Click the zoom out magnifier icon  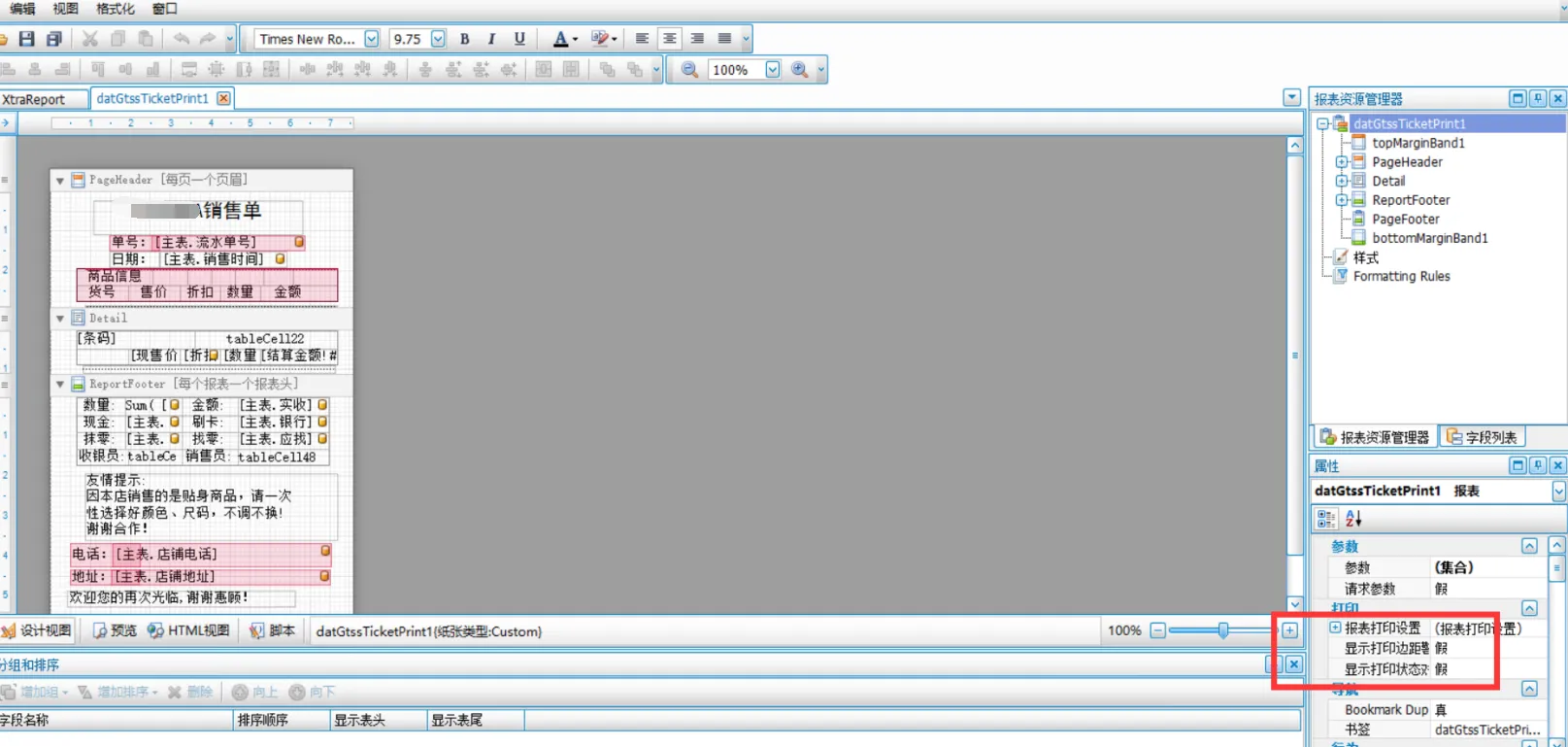pyautogui.click(x=689, y=70)
